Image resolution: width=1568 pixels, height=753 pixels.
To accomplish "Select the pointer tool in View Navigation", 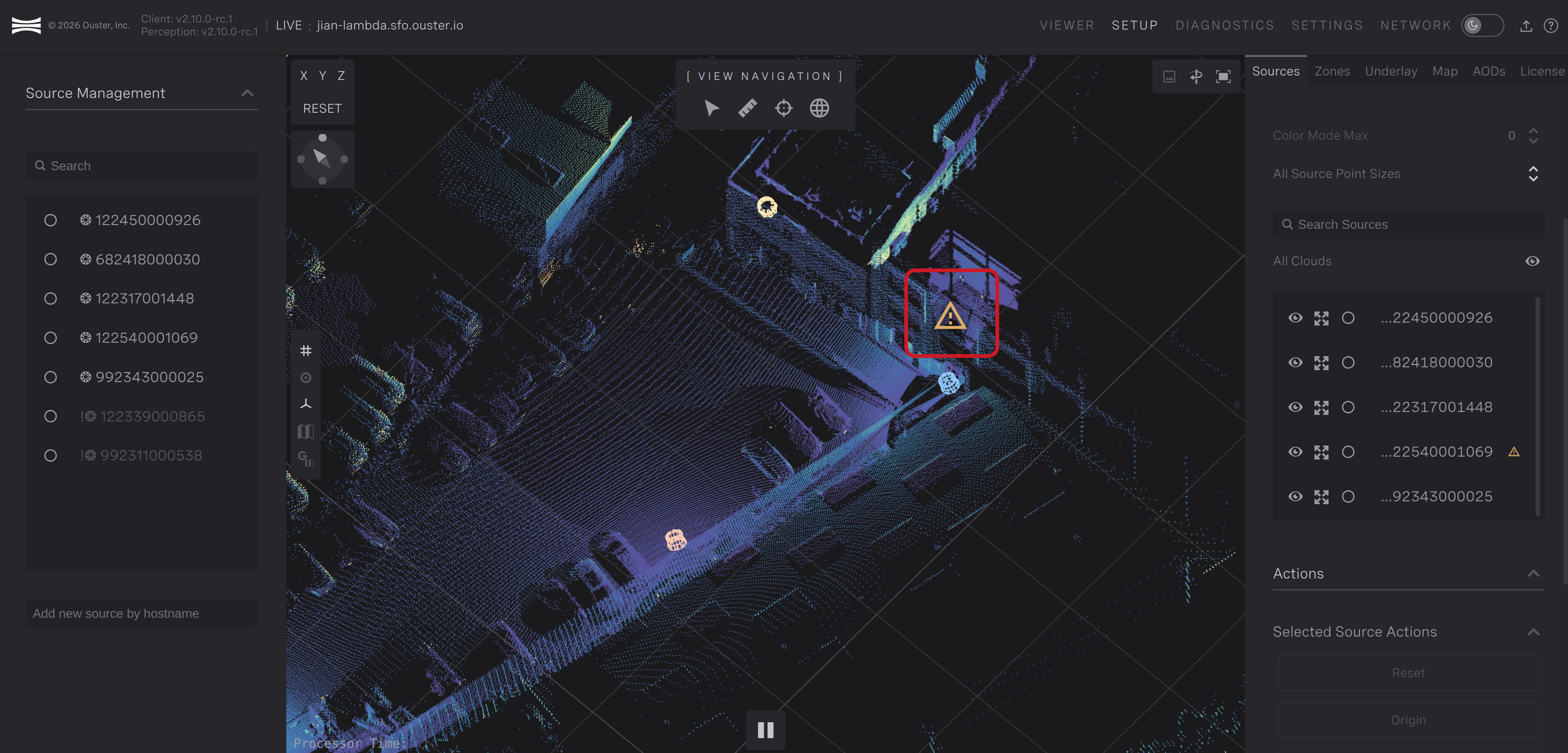I will (711, 108).
